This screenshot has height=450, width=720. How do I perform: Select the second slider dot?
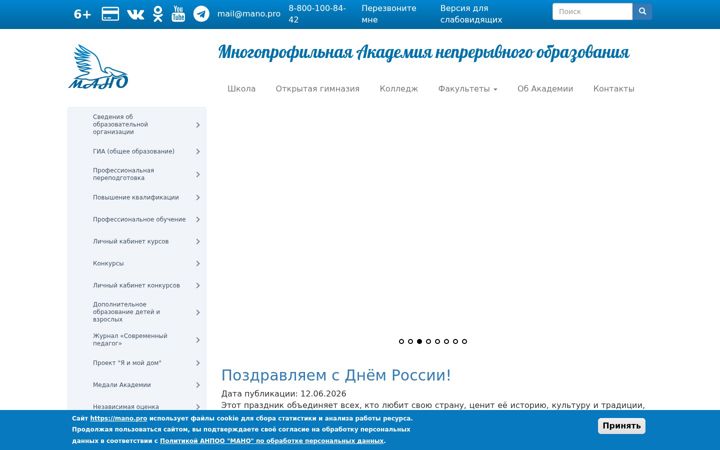[x=411, y=341]
